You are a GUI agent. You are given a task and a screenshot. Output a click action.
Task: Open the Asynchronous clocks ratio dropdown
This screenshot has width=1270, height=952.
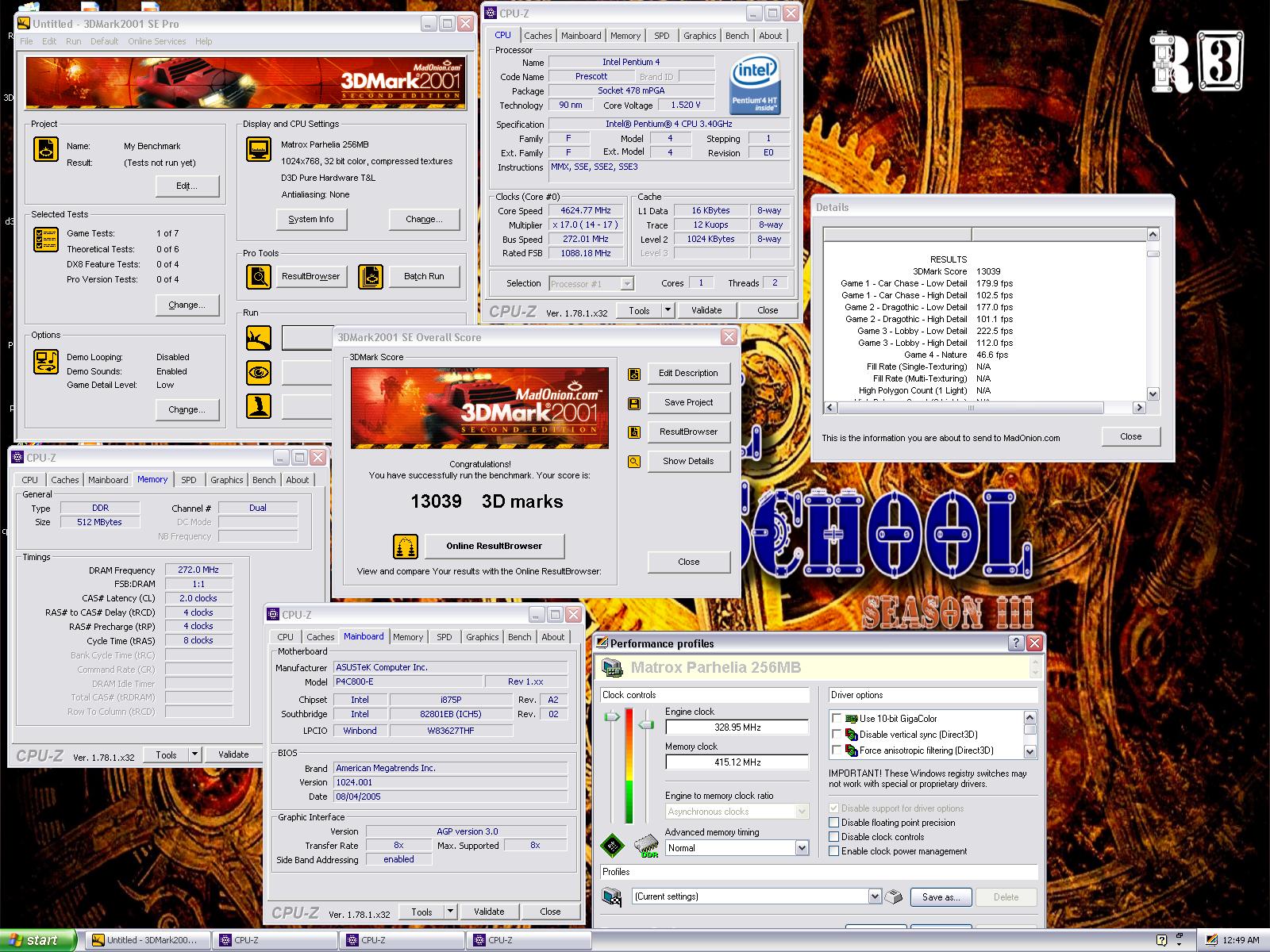point(802,812)
